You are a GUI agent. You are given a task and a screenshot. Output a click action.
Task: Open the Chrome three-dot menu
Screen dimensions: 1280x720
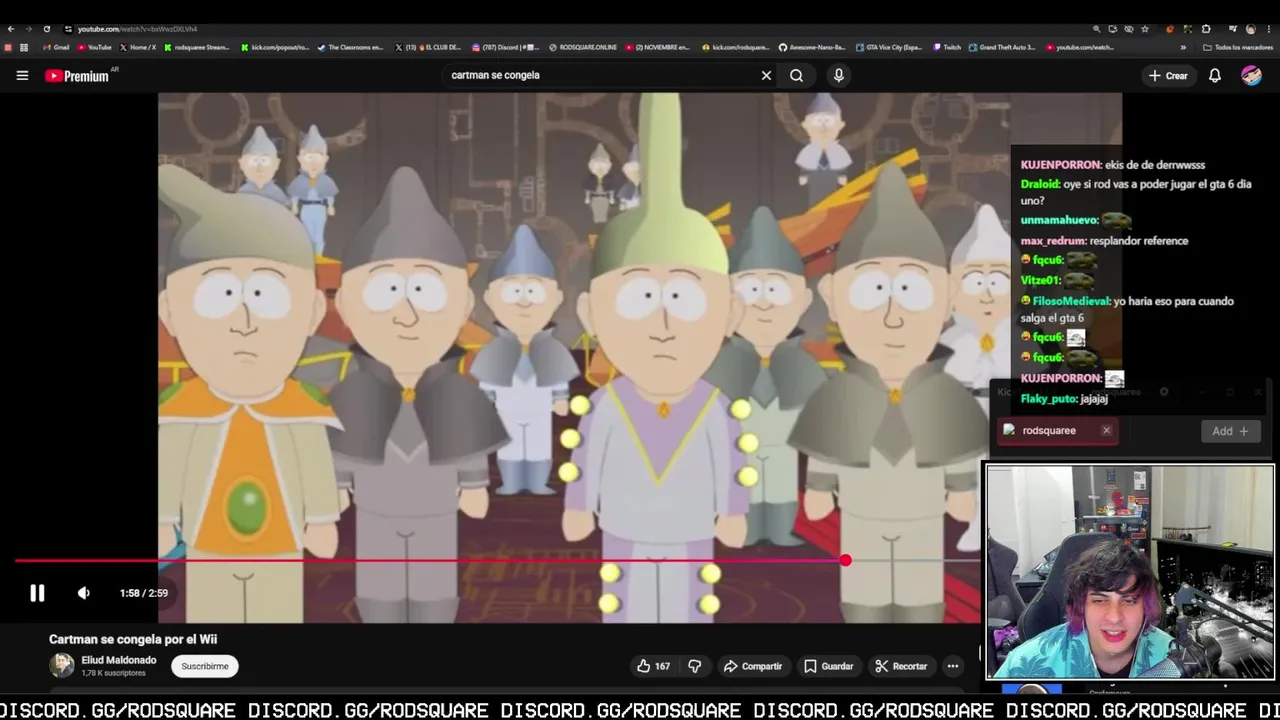[x=1269, y=29]
